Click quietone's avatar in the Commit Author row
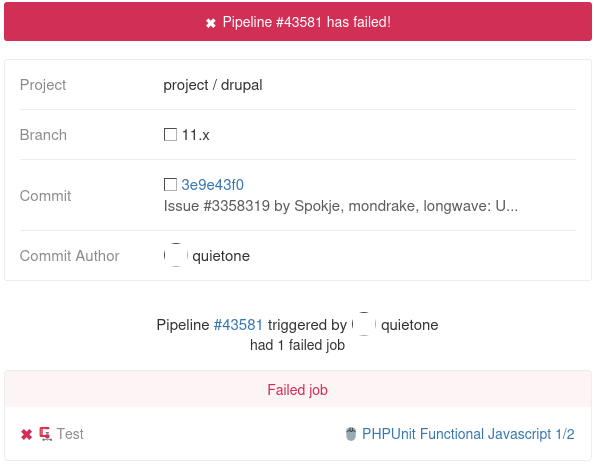This screenshot has width=595, height=470. click(176, 255)
